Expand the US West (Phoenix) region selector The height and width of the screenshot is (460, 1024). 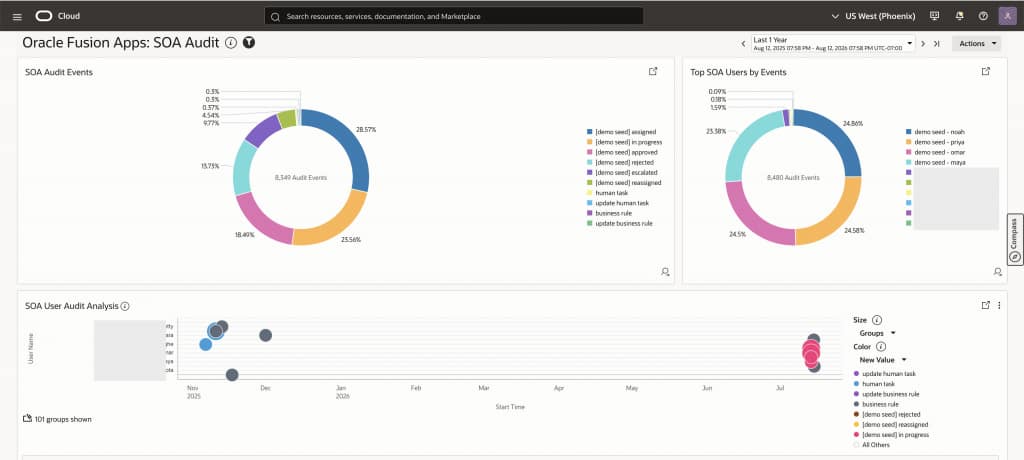click(872, 16)
